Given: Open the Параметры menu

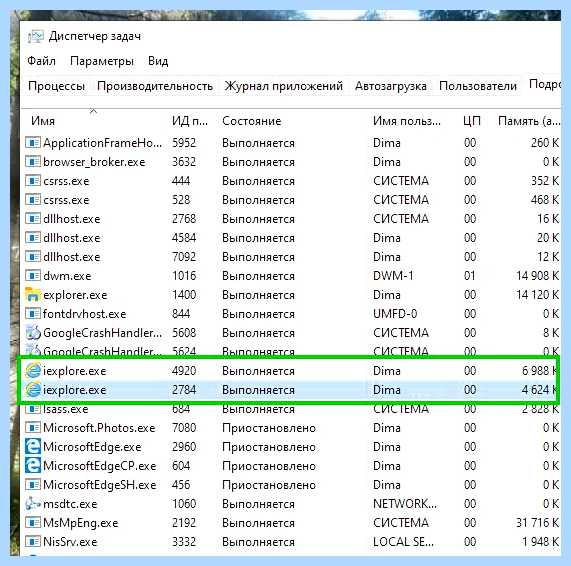Looking at the screenshot, I should 102,61.
